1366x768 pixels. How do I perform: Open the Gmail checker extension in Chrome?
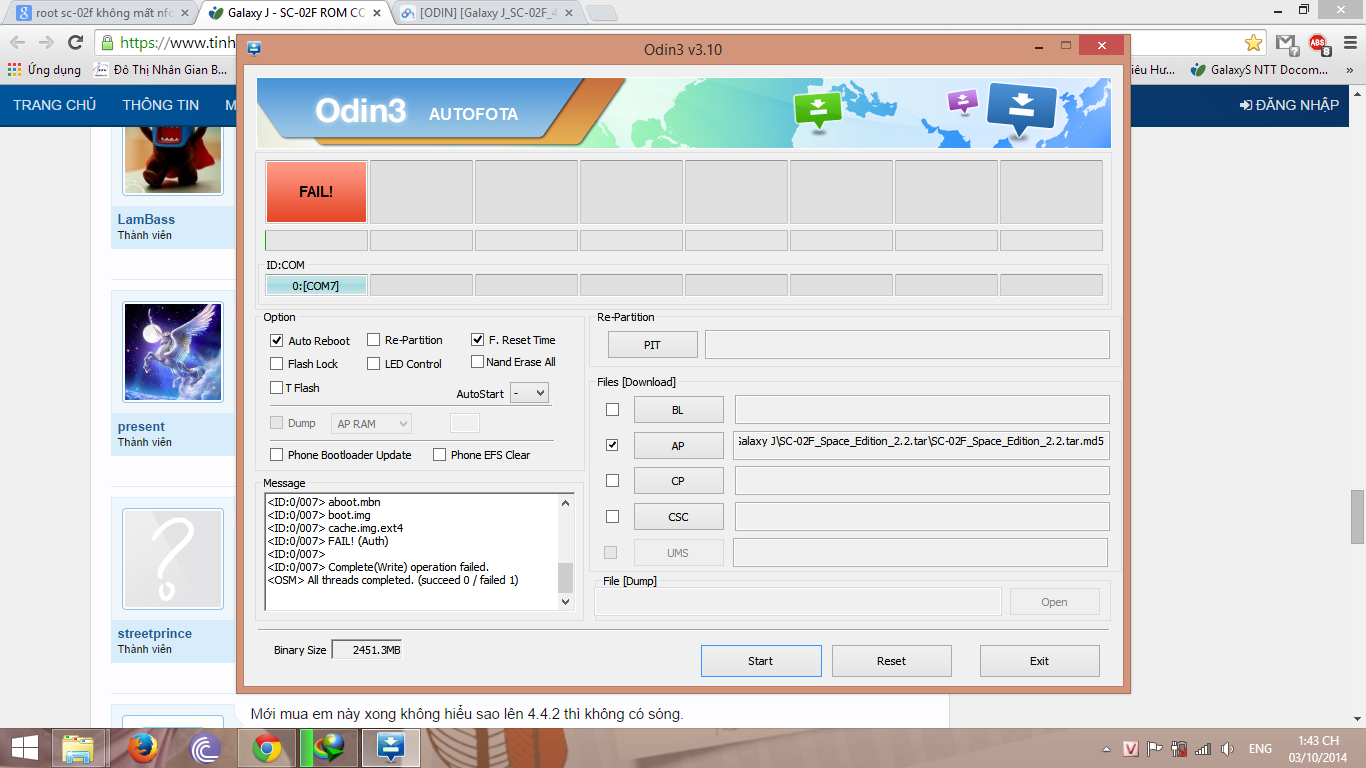(x=1286, y=43)
